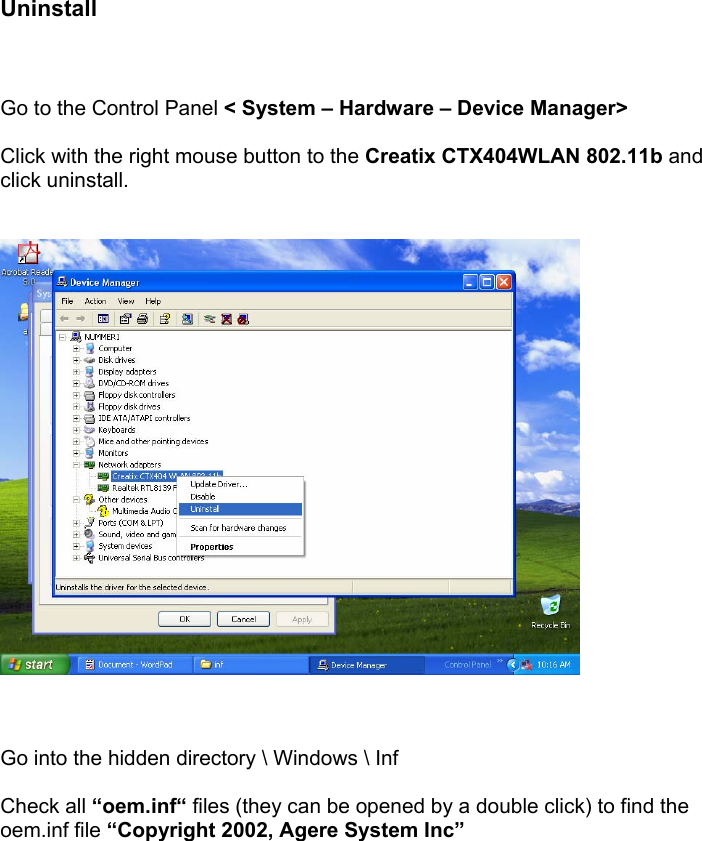
Task: Click the Device Manager taskbar button
Action: (366, 665)
